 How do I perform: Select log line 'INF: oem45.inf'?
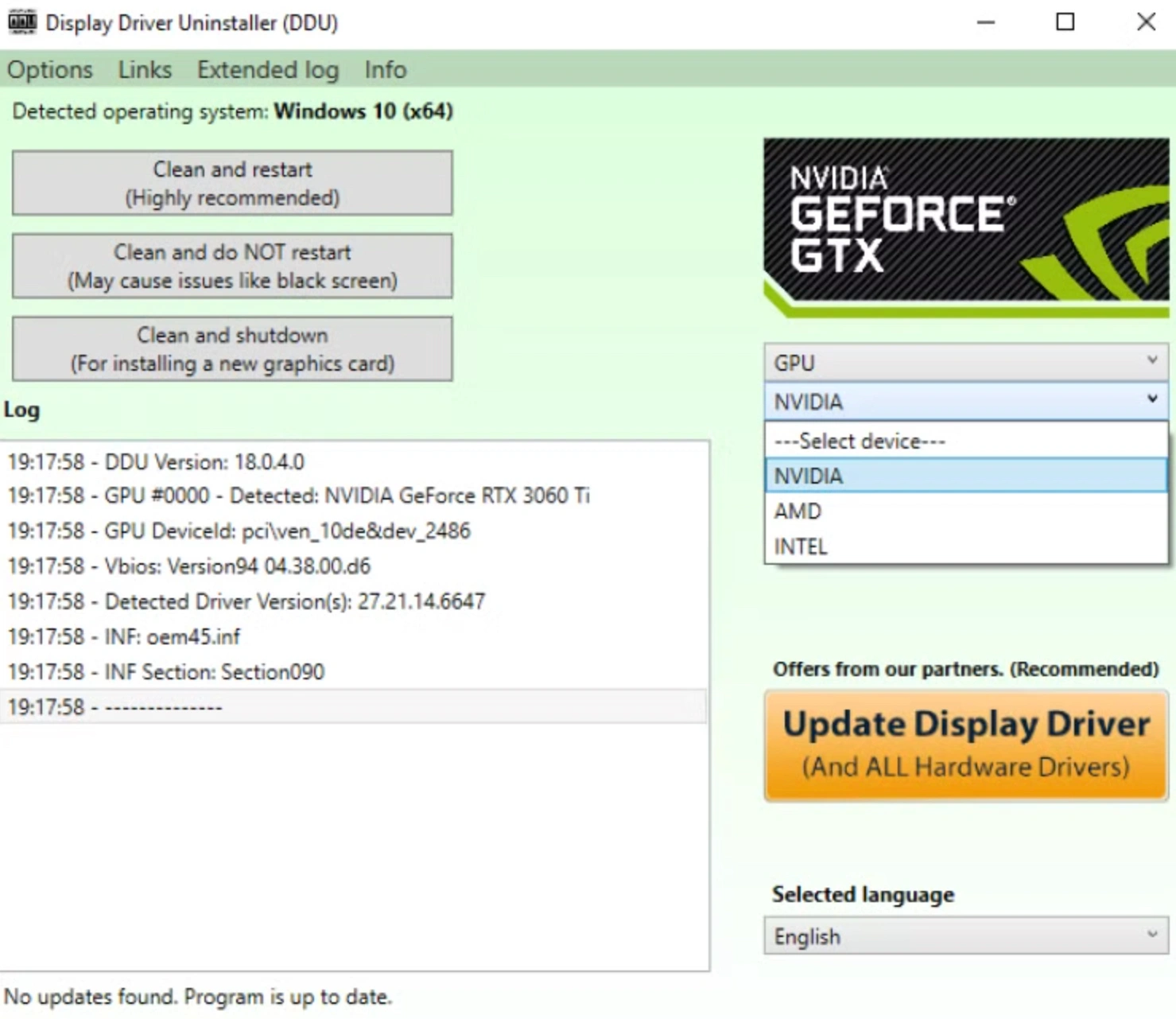pyautogui.click(x=353, y=636)
